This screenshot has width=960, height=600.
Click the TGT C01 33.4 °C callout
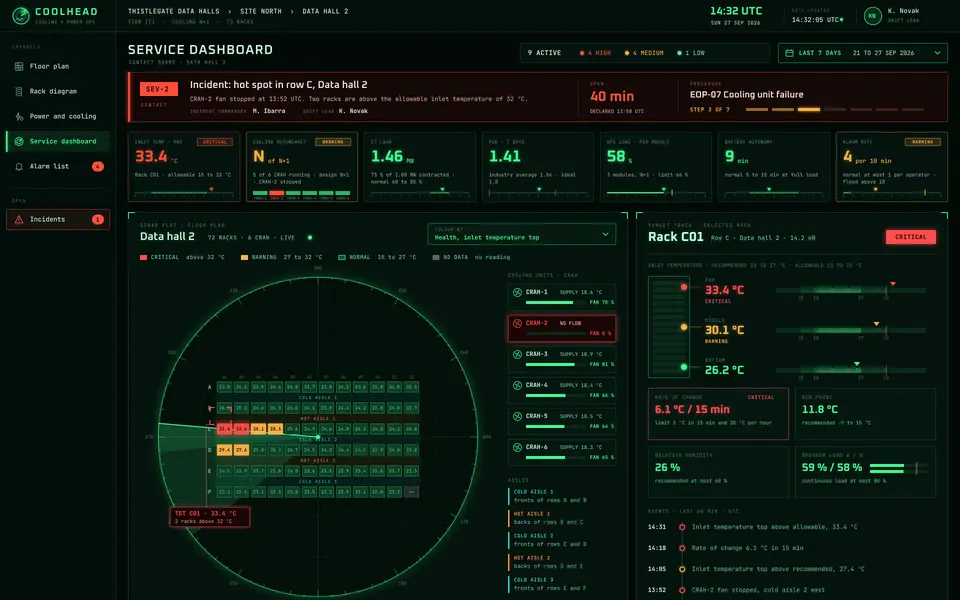[209, 517]
